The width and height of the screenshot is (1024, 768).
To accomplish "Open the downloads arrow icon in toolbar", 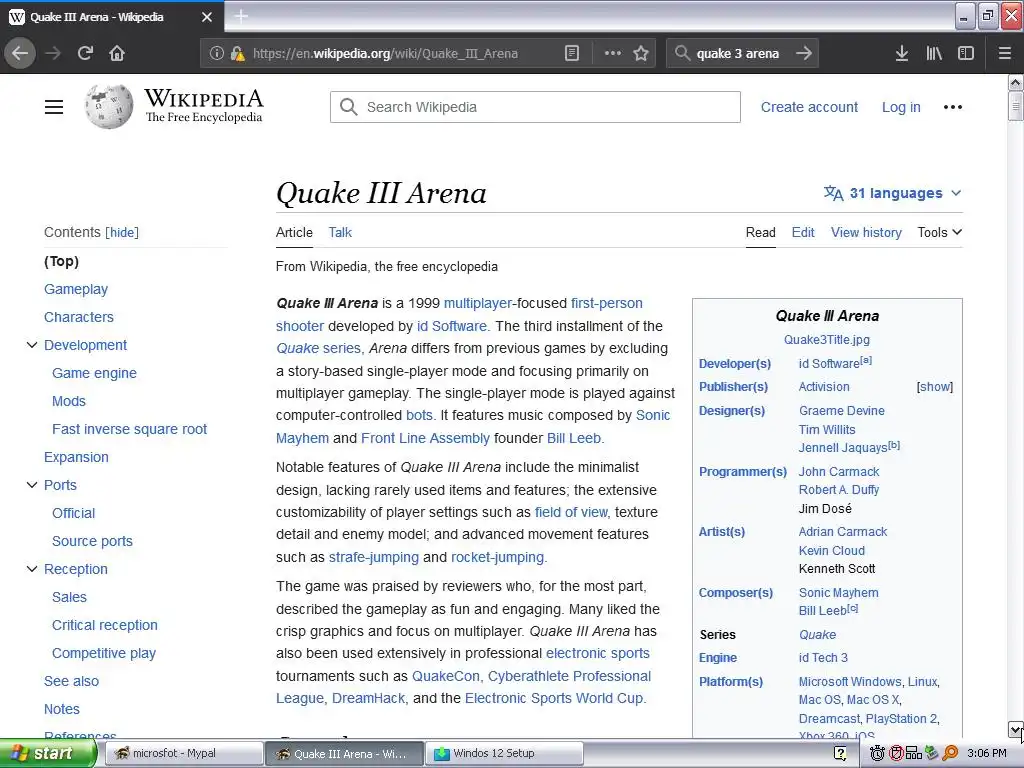I will click(902, 53).
